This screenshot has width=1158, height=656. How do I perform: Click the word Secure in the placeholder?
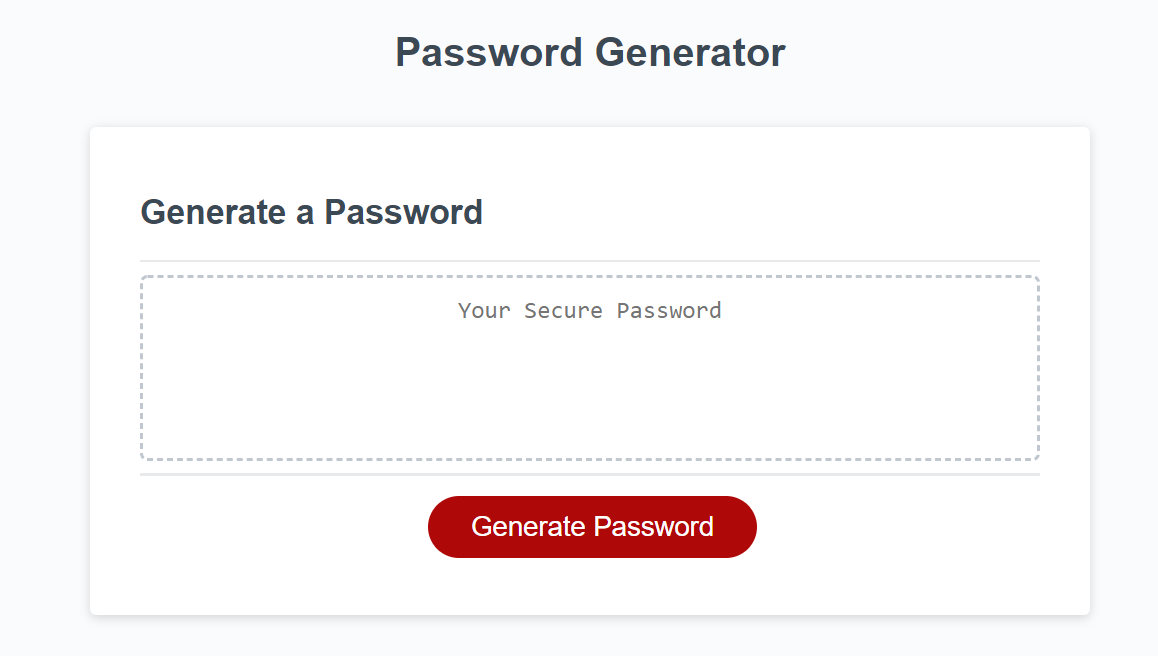[564, 310]
